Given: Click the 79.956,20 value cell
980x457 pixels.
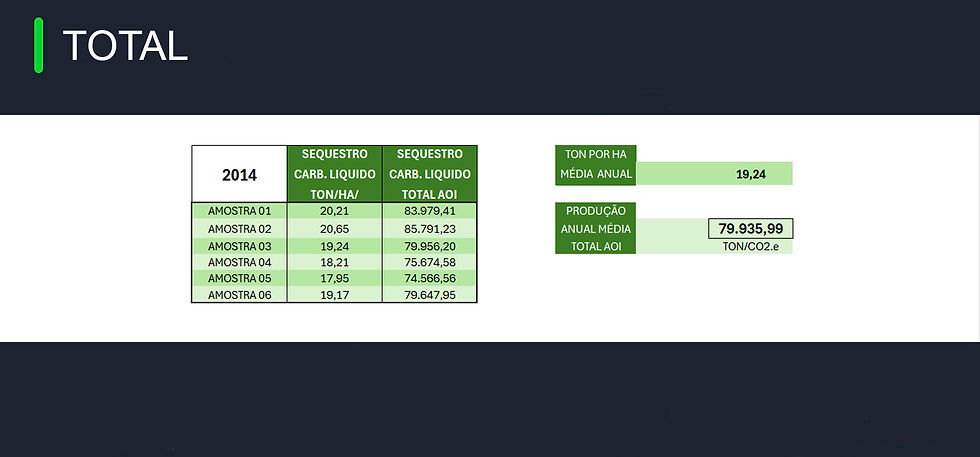Looking at the screenshot, I should coord(430,245).
